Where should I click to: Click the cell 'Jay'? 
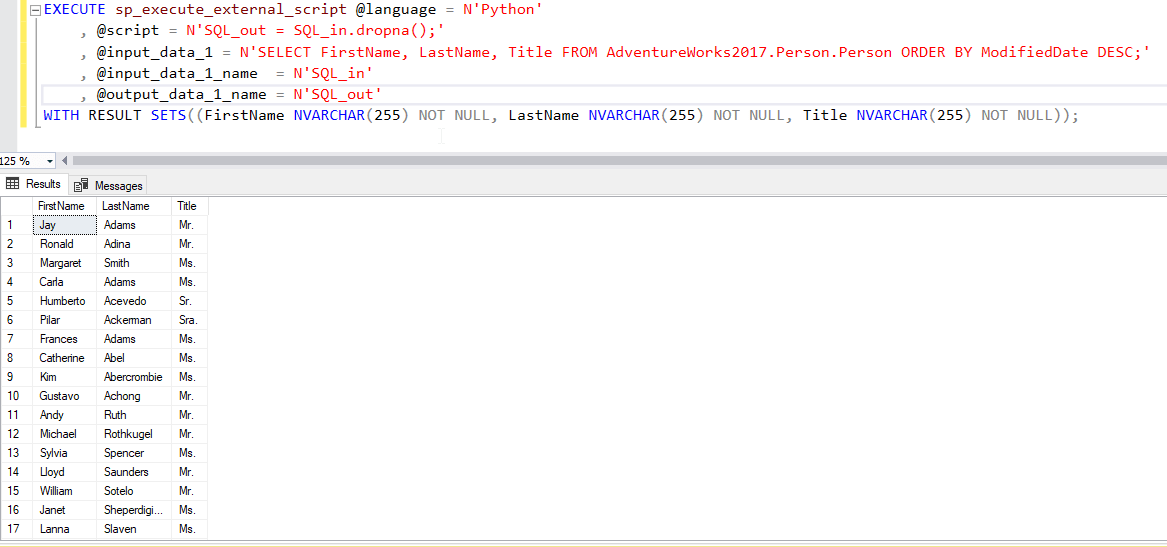click(x=65, y=225)
